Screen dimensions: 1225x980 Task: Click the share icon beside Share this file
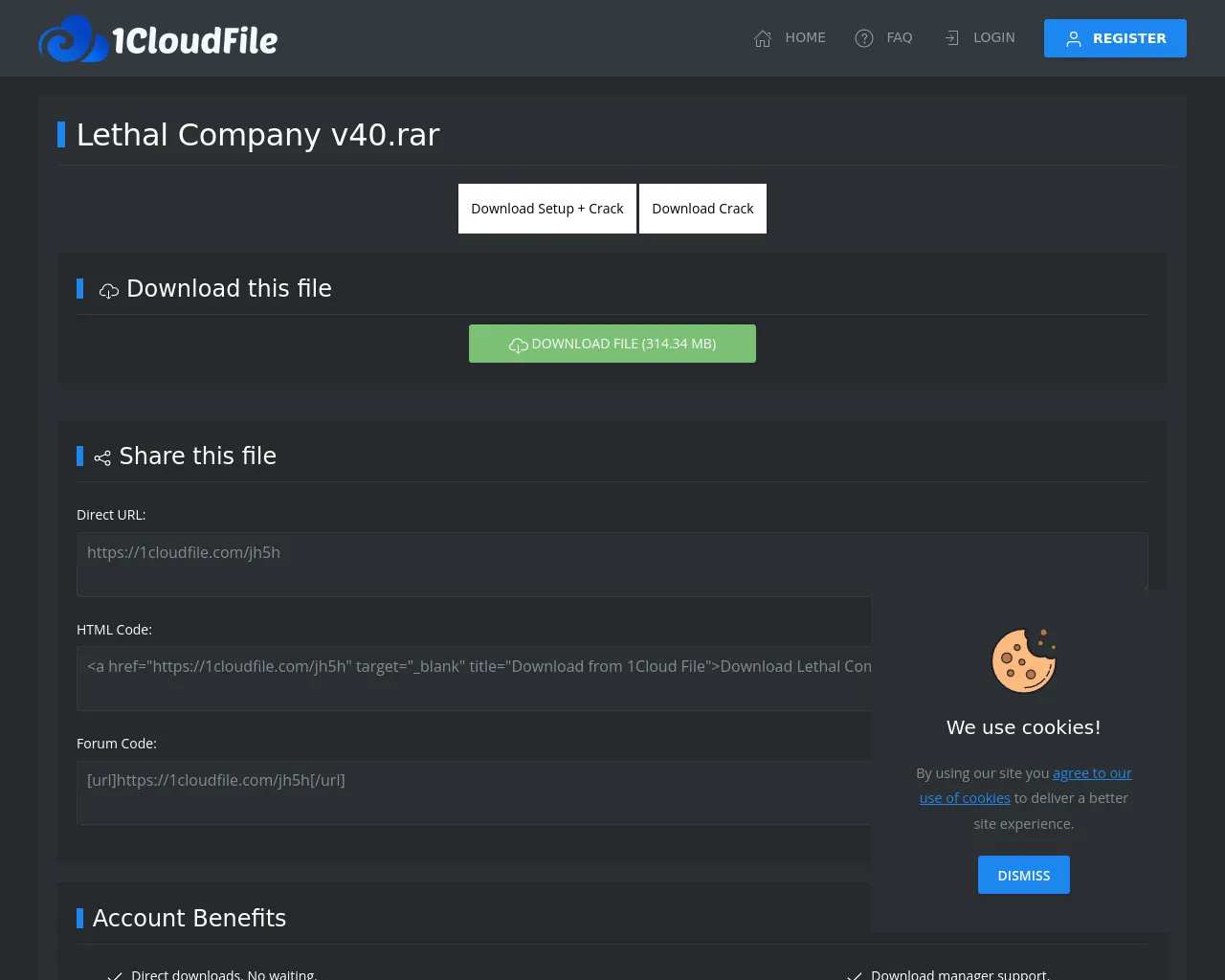coord(102,458)
